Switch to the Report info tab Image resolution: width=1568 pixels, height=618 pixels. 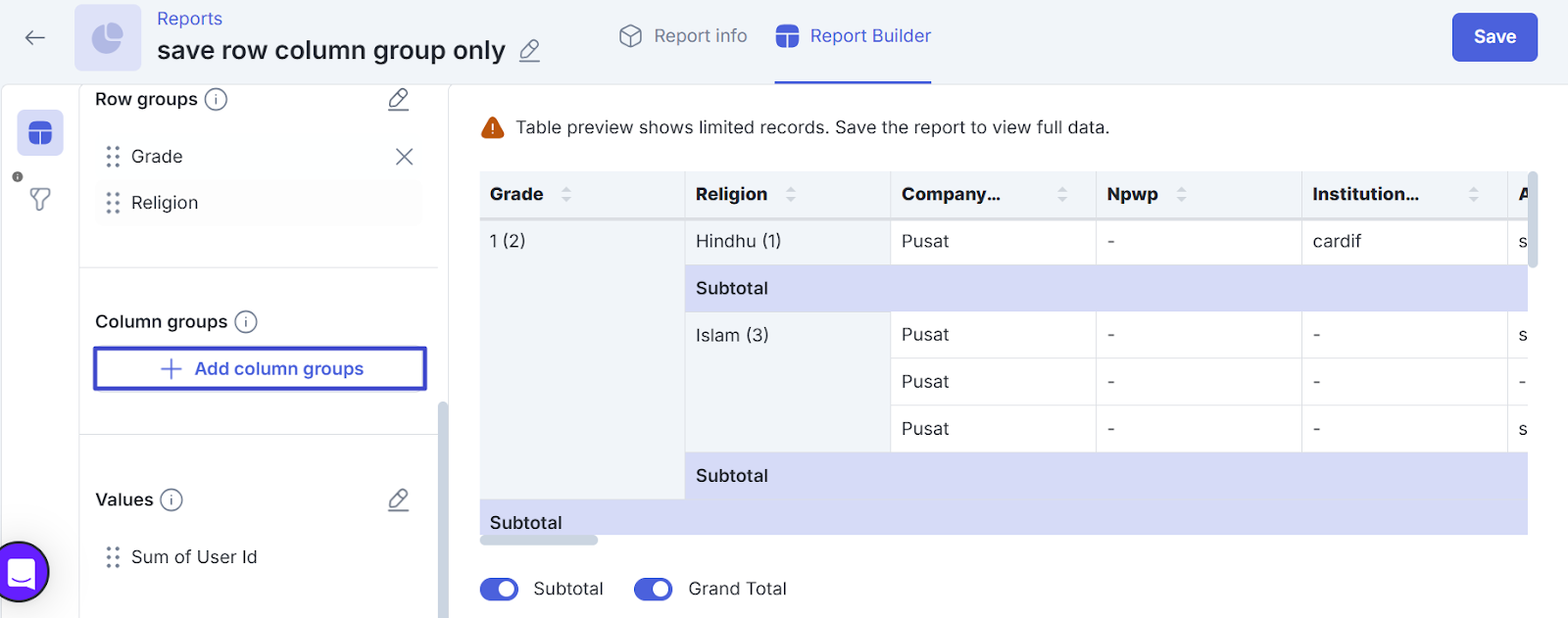pos(683,36)
